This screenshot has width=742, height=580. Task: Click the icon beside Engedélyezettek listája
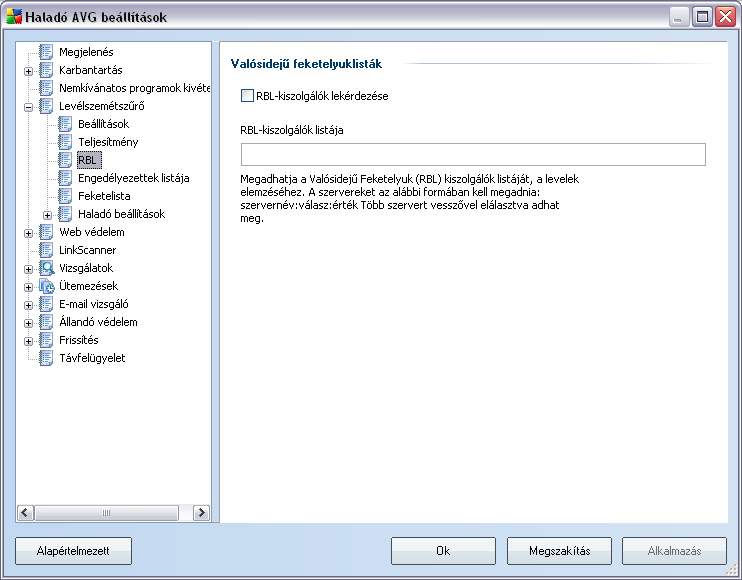[x=65, y=177]
